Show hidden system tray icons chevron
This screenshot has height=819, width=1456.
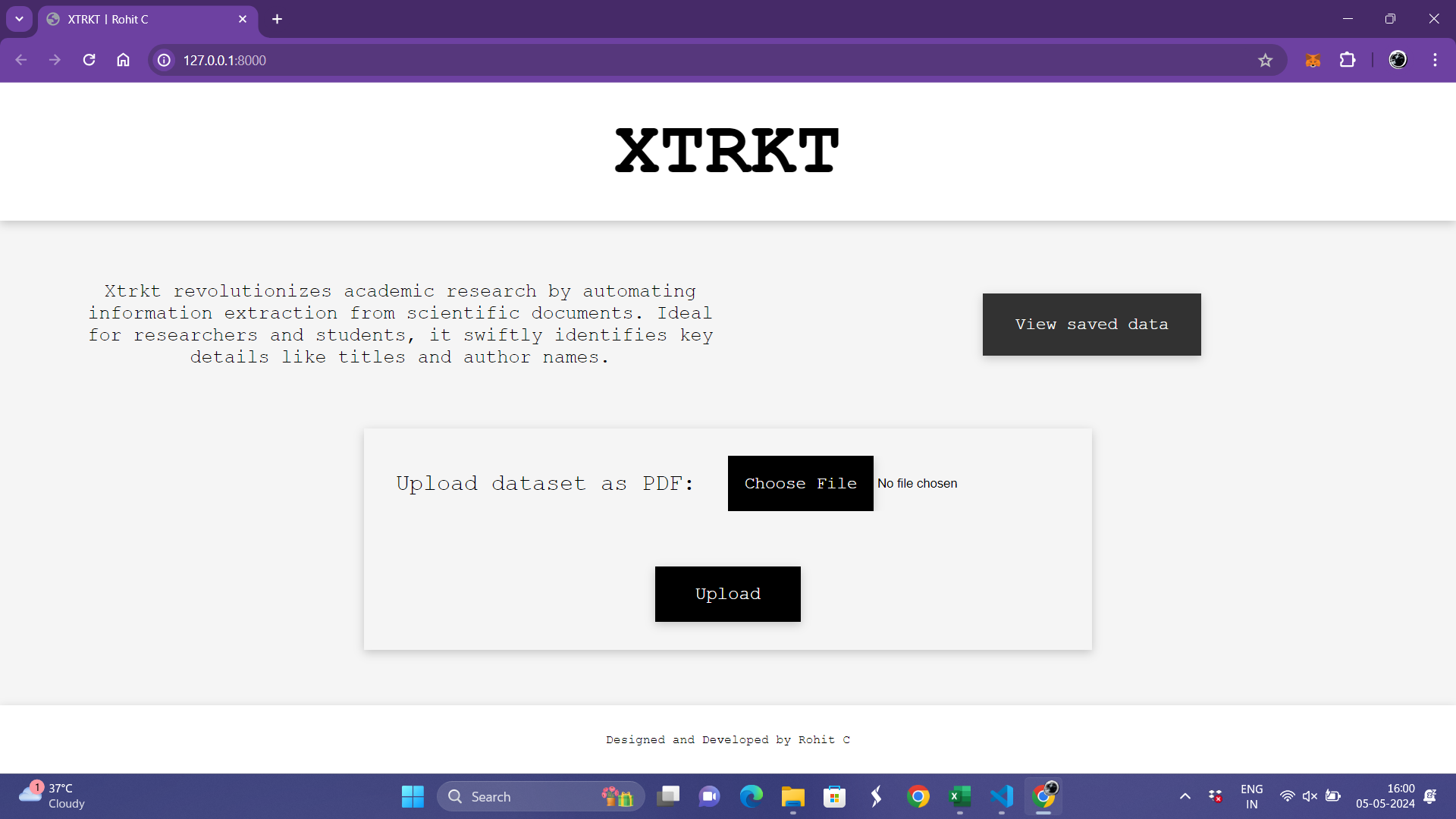point(1185,796)
